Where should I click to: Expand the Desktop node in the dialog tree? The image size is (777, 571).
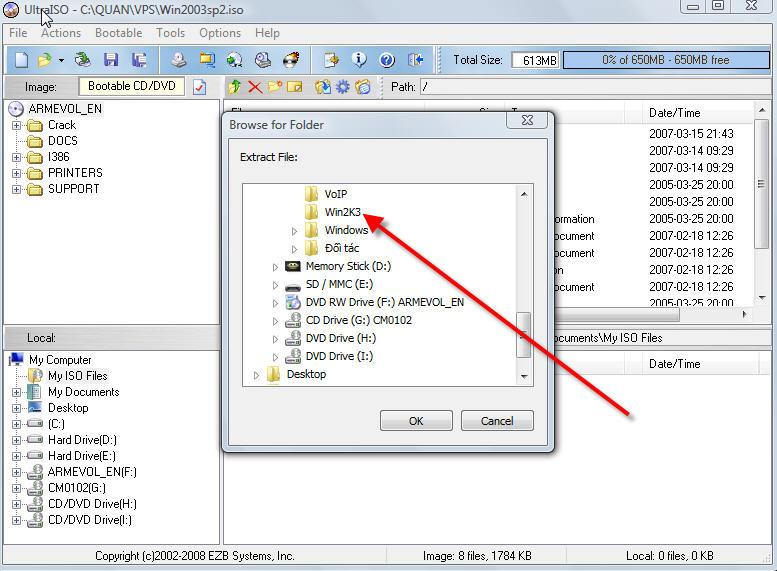tap(256, 375)
